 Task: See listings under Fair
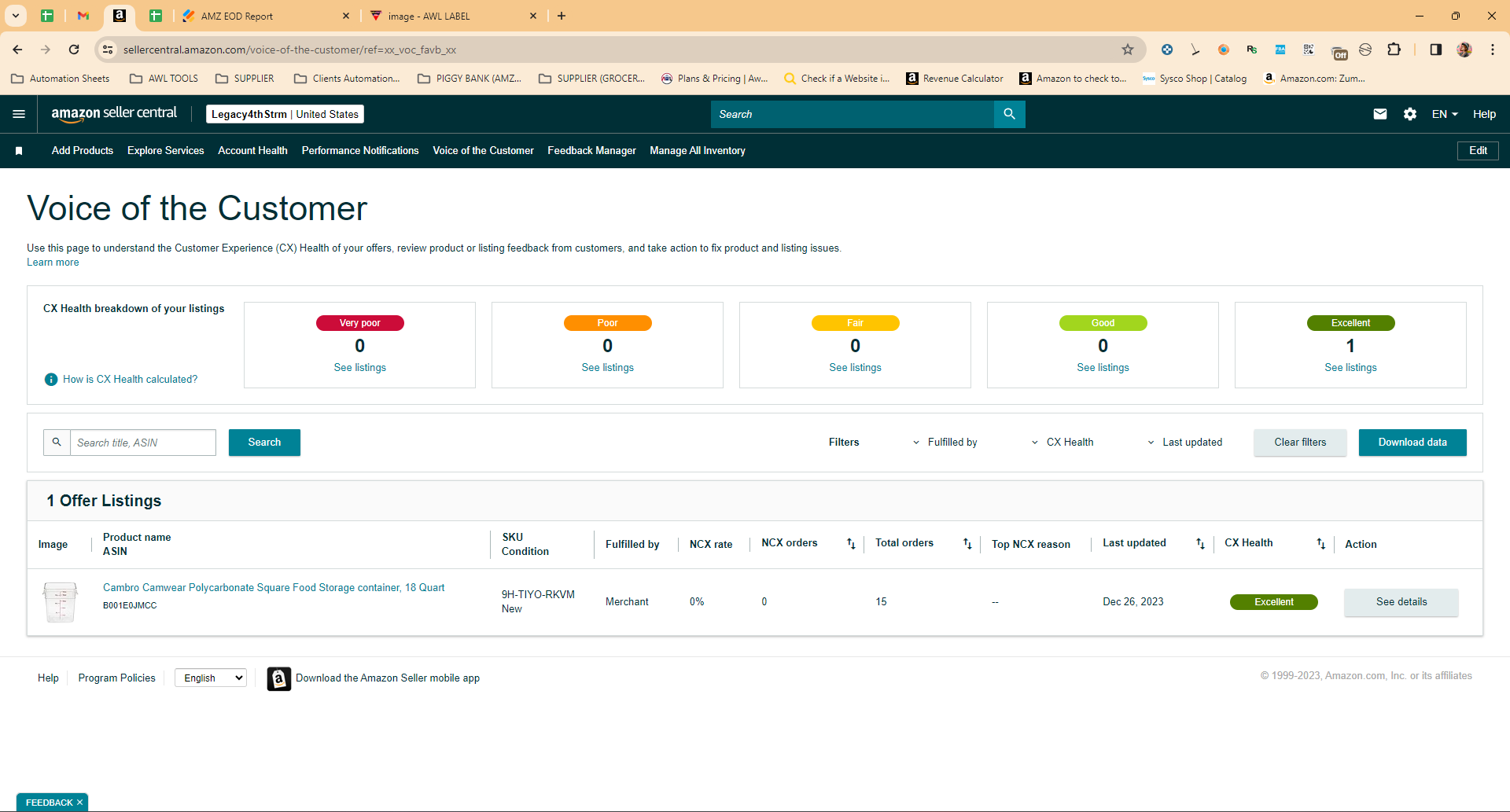pos(856,368)
